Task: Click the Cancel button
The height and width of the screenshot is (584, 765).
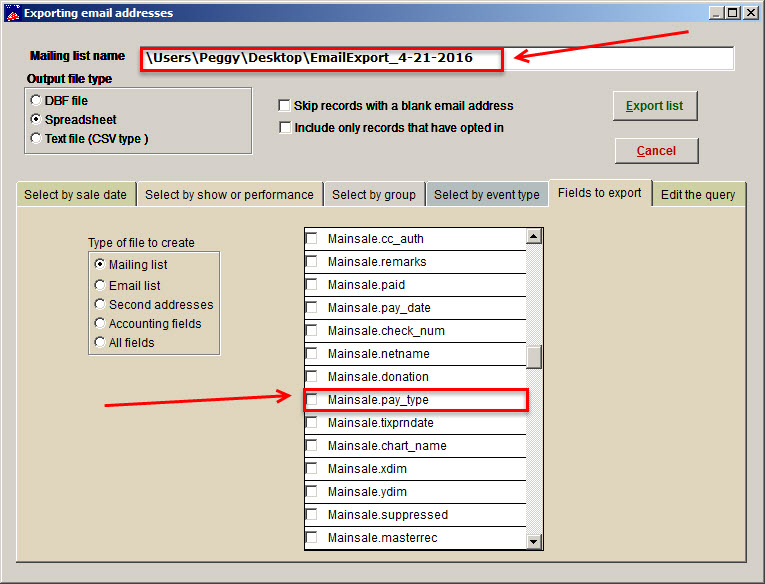Action: point(656,151)
